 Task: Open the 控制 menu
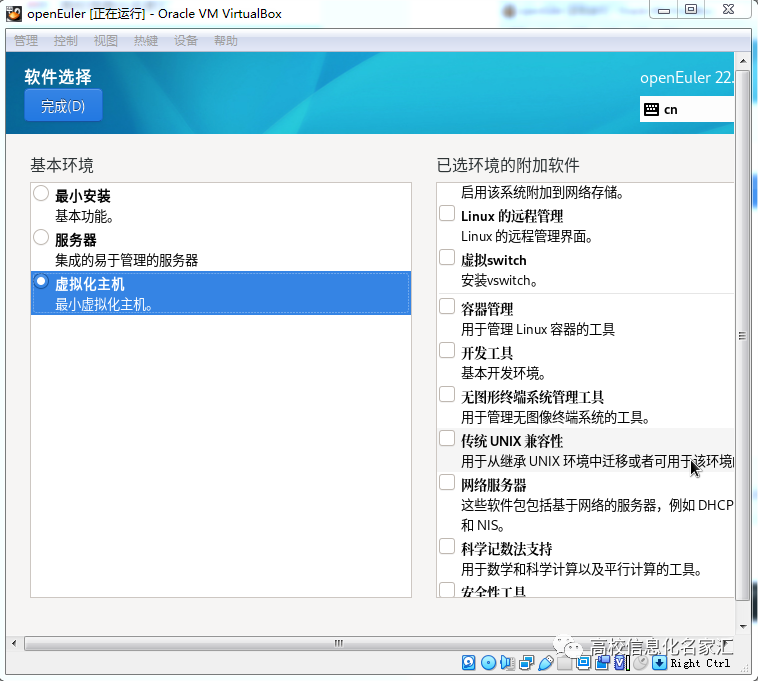tap(66, 41)
